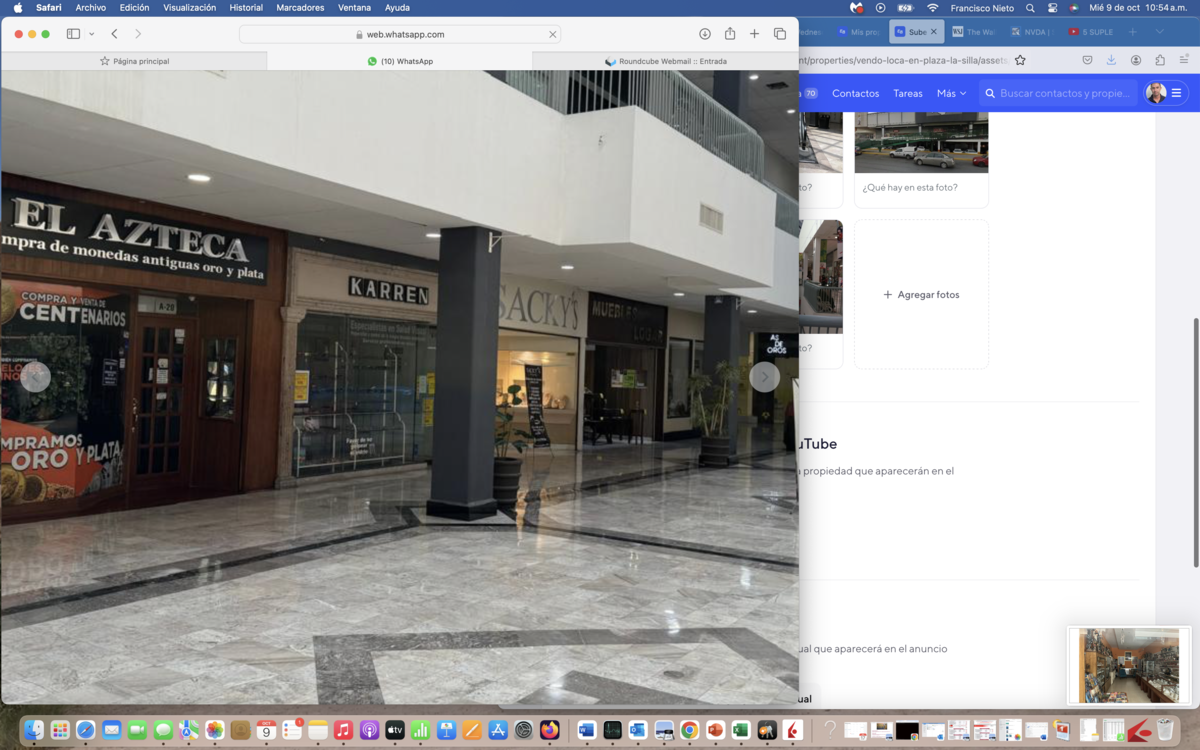Click the Wi-Fi status icon

pos(933,7)
